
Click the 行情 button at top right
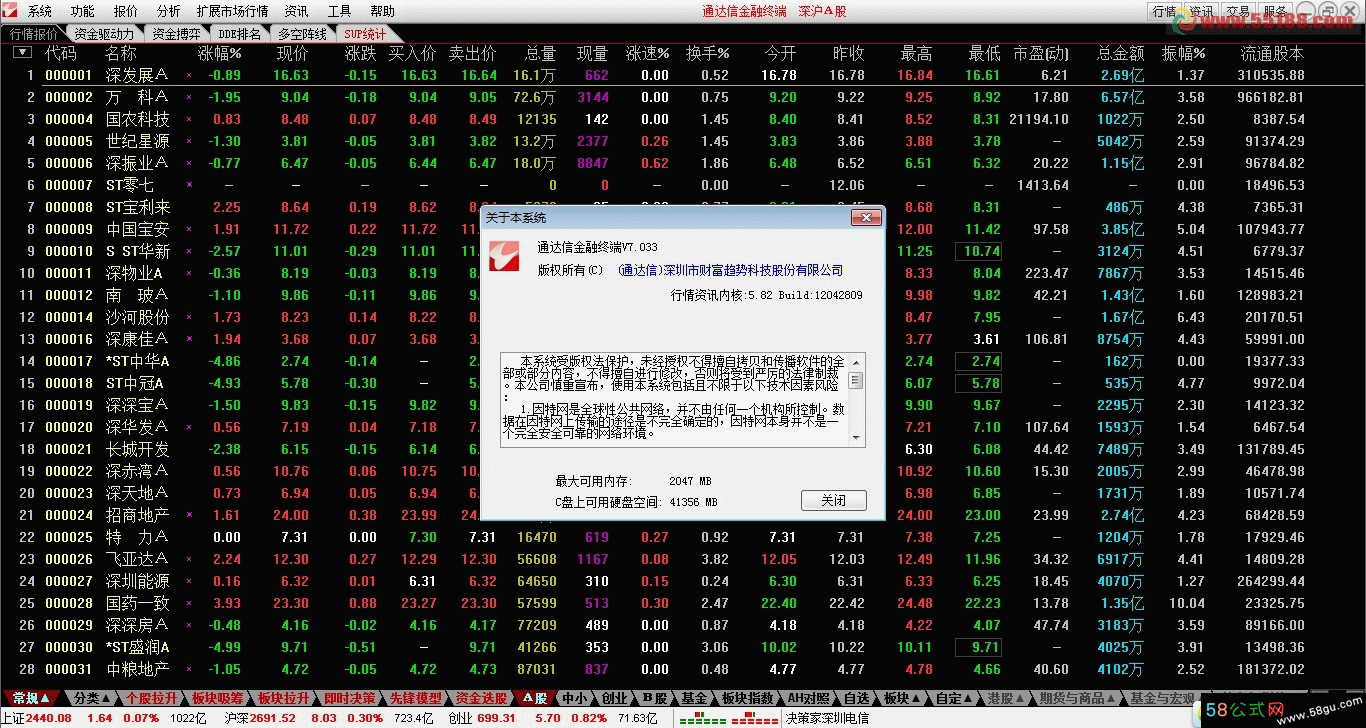point(1164,11)
